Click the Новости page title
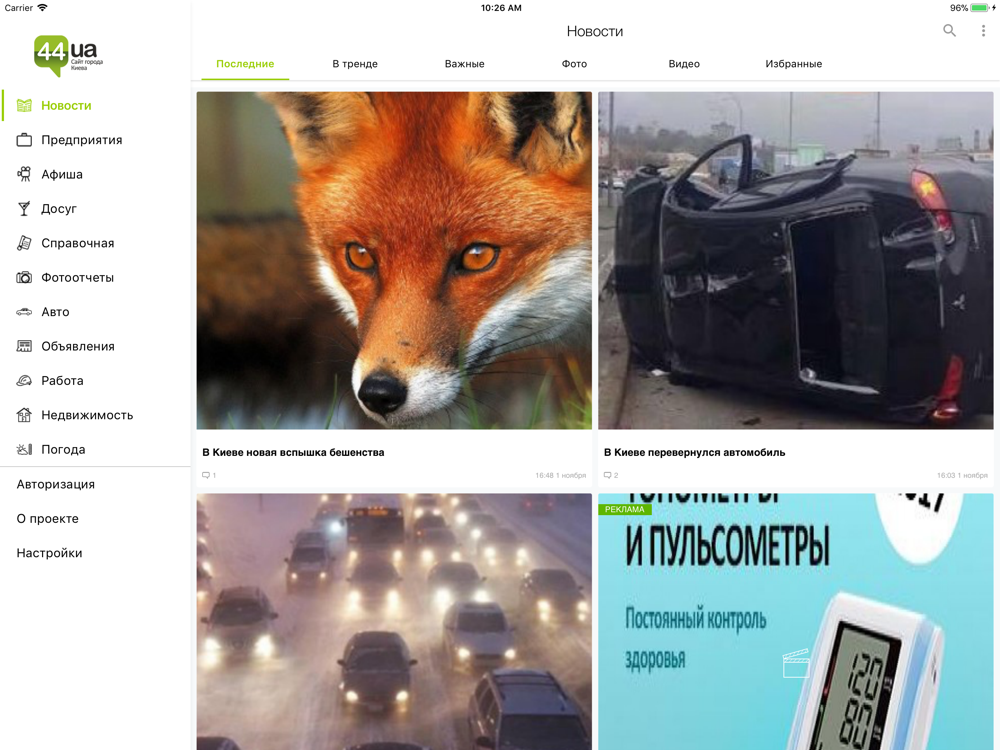Image resolution: width=1000 pixels, height=750 pixels. [594, 31]
